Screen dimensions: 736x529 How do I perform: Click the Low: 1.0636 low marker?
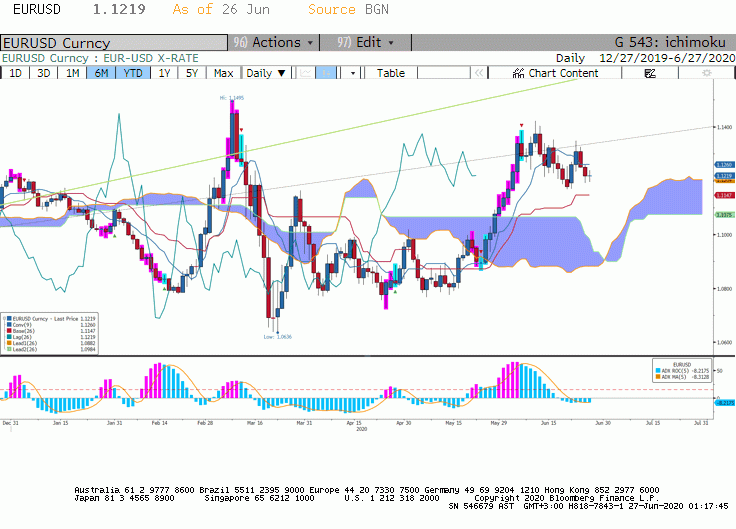coord(277,337)
